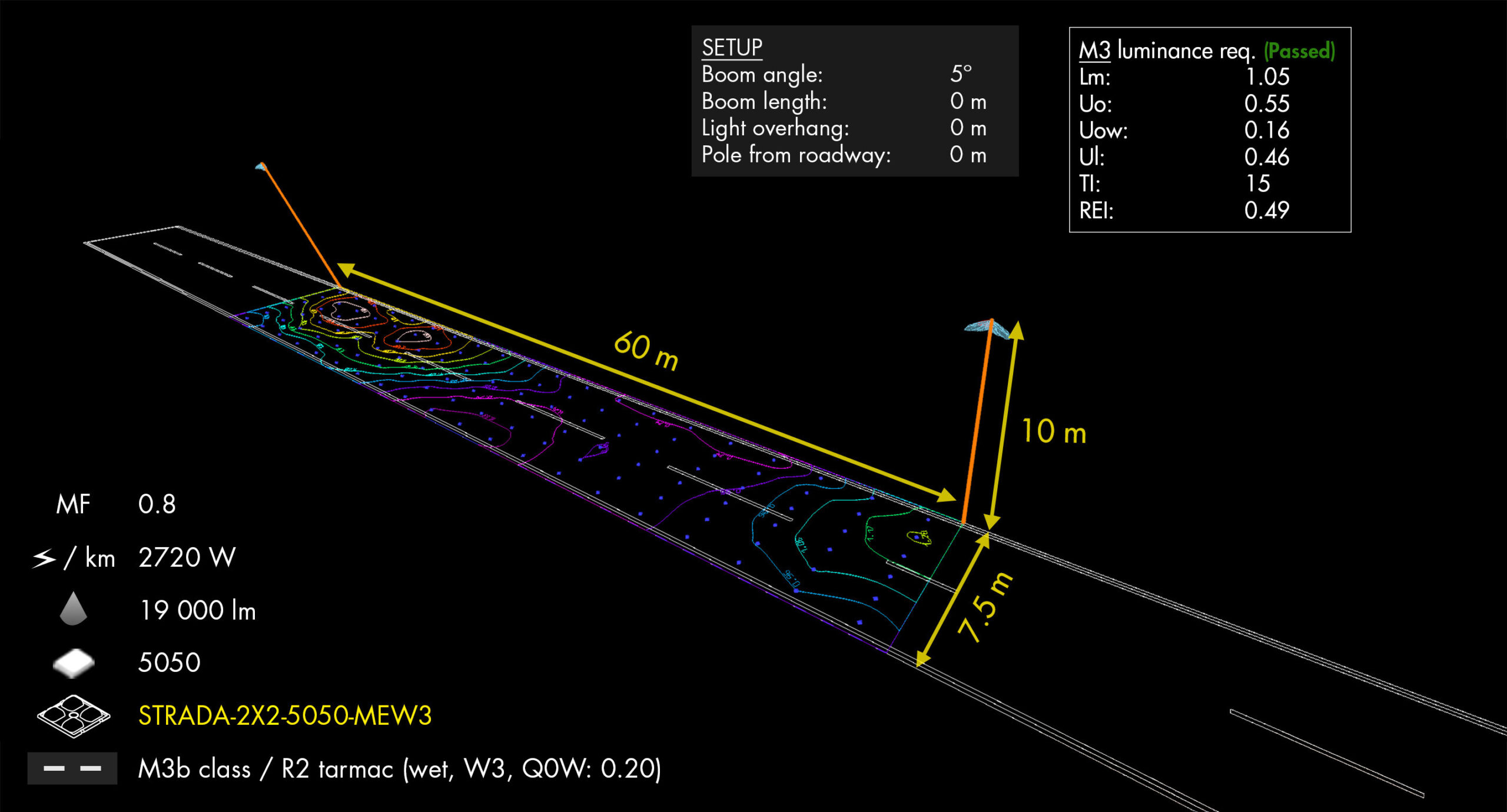Click the STRADA 2X2 lens module icon
This screenshot has height=812, width=1507.
click(74, 716)
